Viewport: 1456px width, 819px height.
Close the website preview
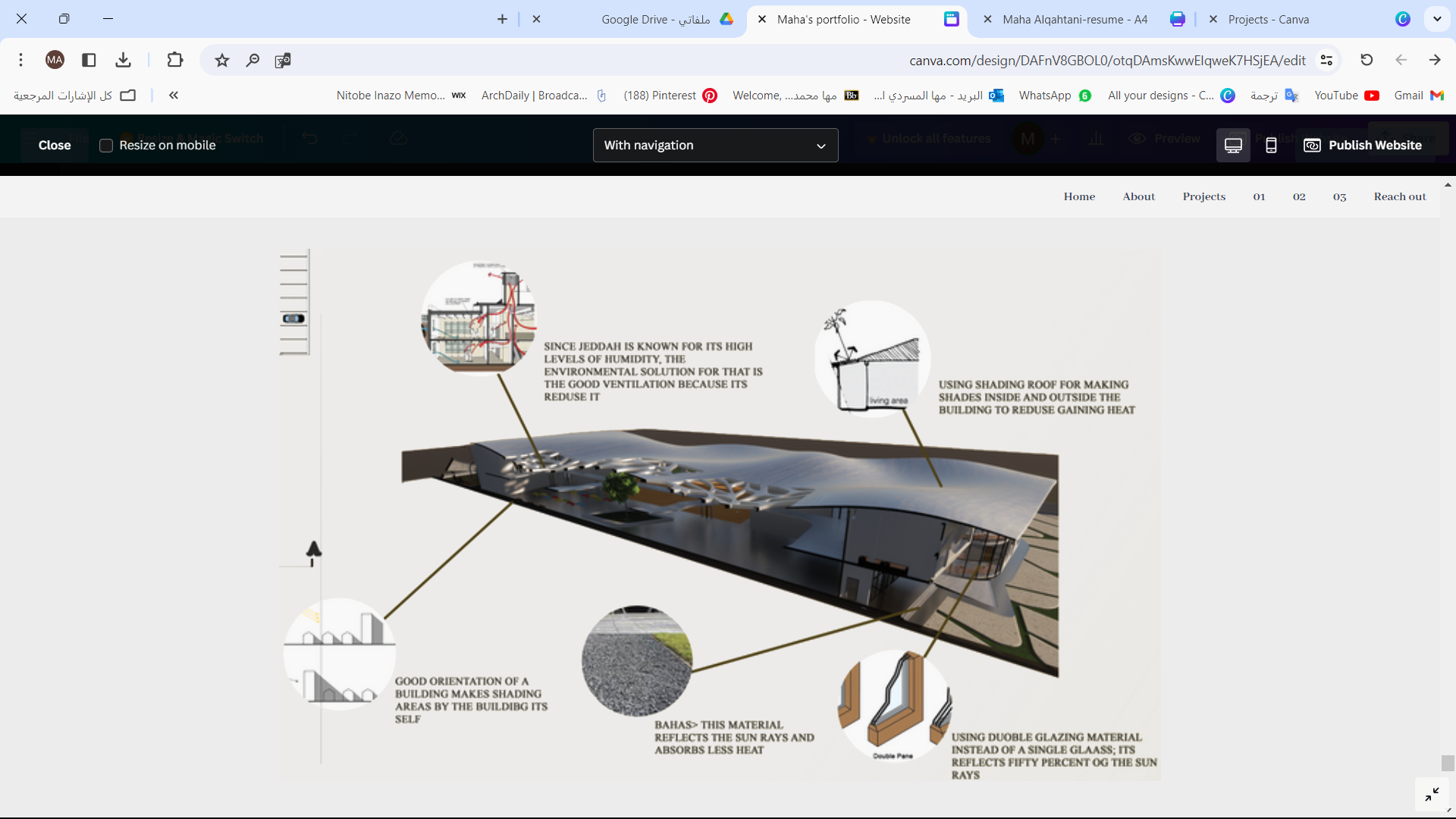(x=55, y=145)
